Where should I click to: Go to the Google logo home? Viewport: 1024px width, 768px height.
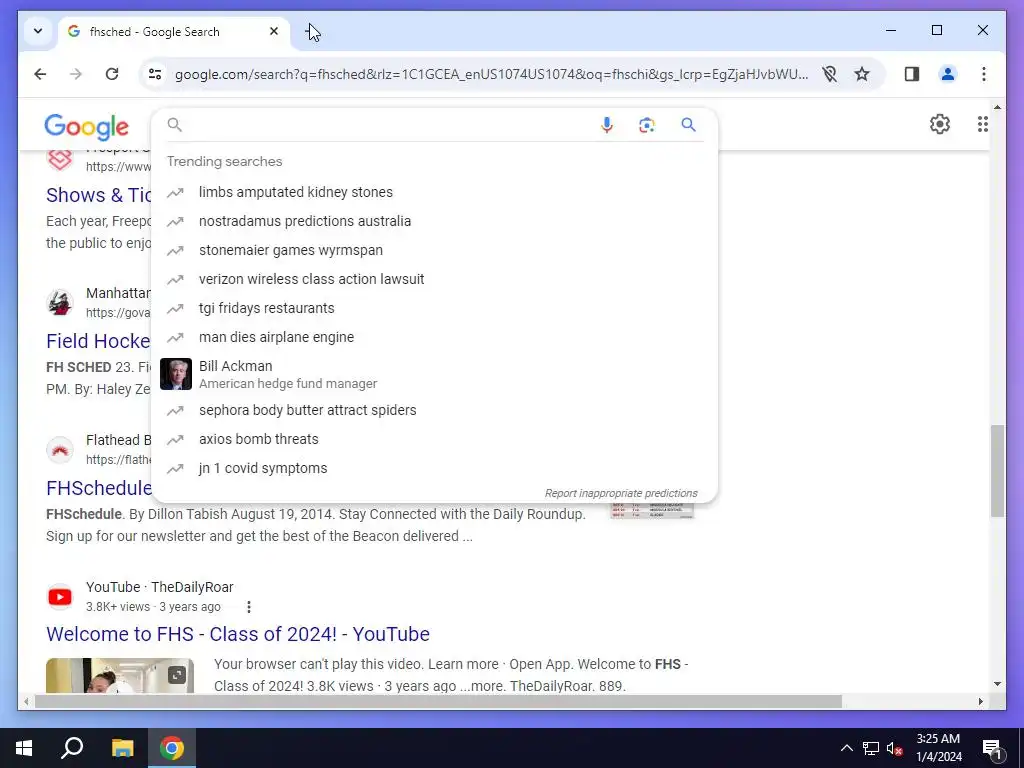pos(86,127)
